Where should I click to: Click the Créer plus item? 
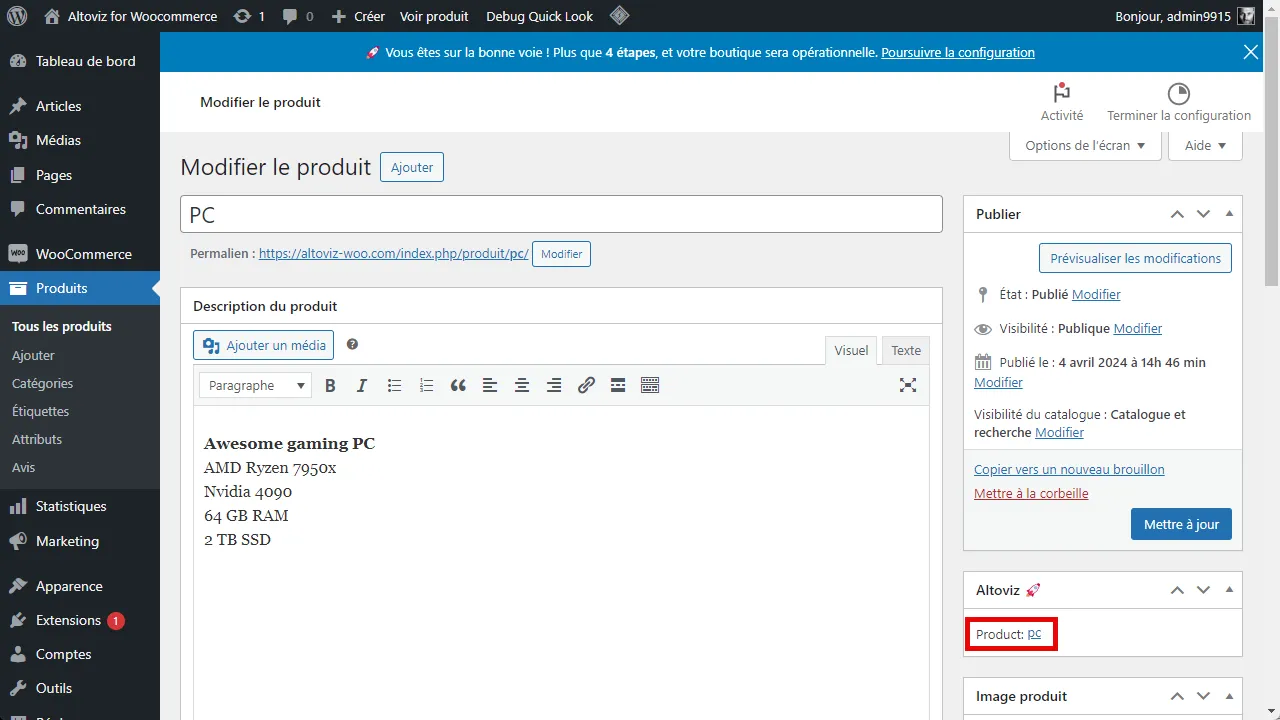click(x=358, y=16)
